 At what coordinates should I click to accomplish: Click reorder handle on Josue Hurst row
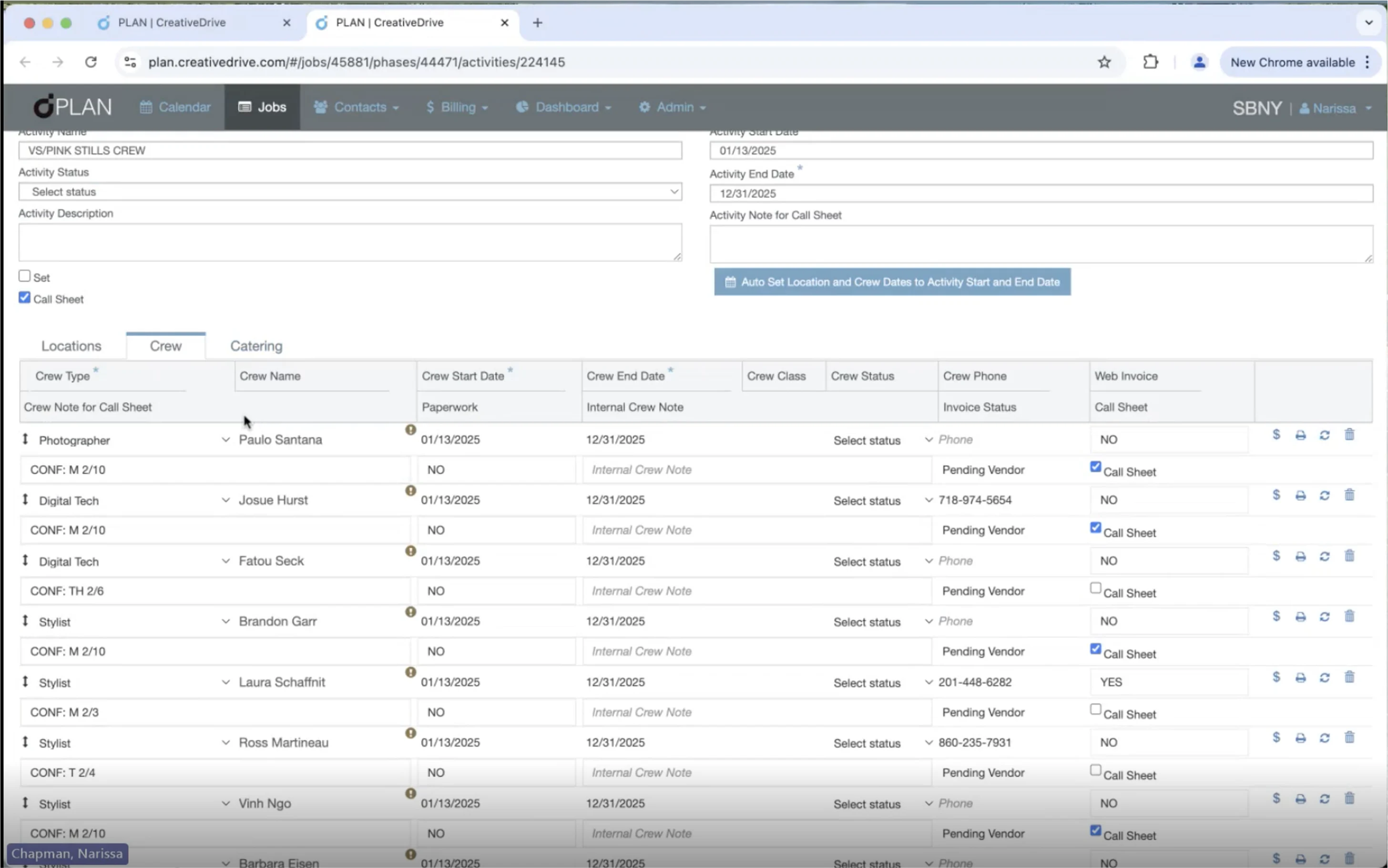click(25, 499)
